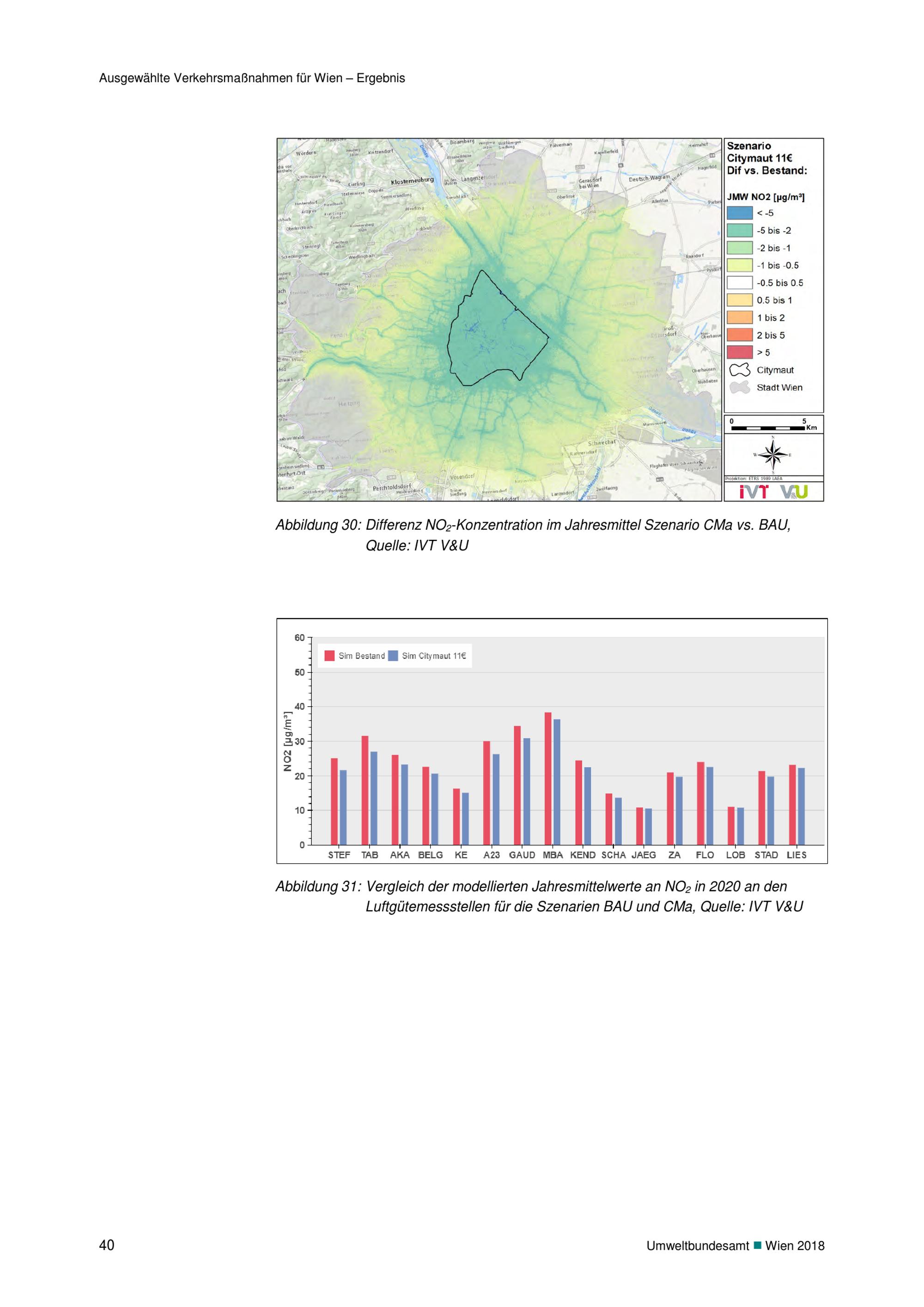Click the V&U logo
The image size is (924, 1307).
tap(794, 492)
